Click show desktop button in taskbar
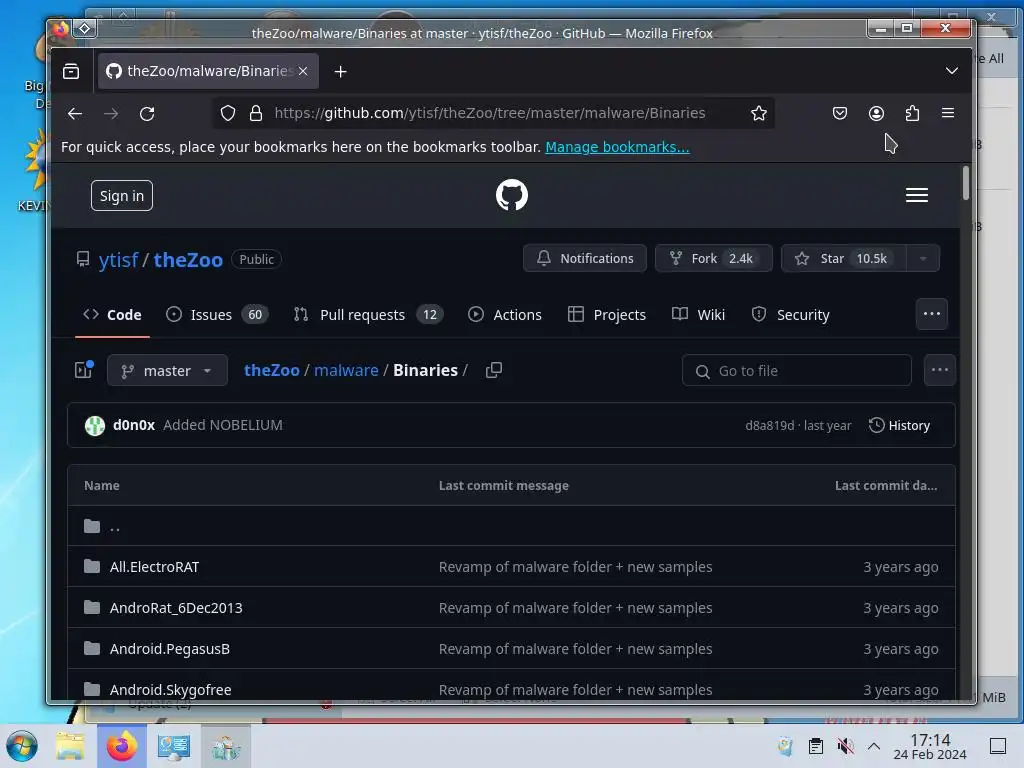The image size is (1024, 768). pos(998,746)
